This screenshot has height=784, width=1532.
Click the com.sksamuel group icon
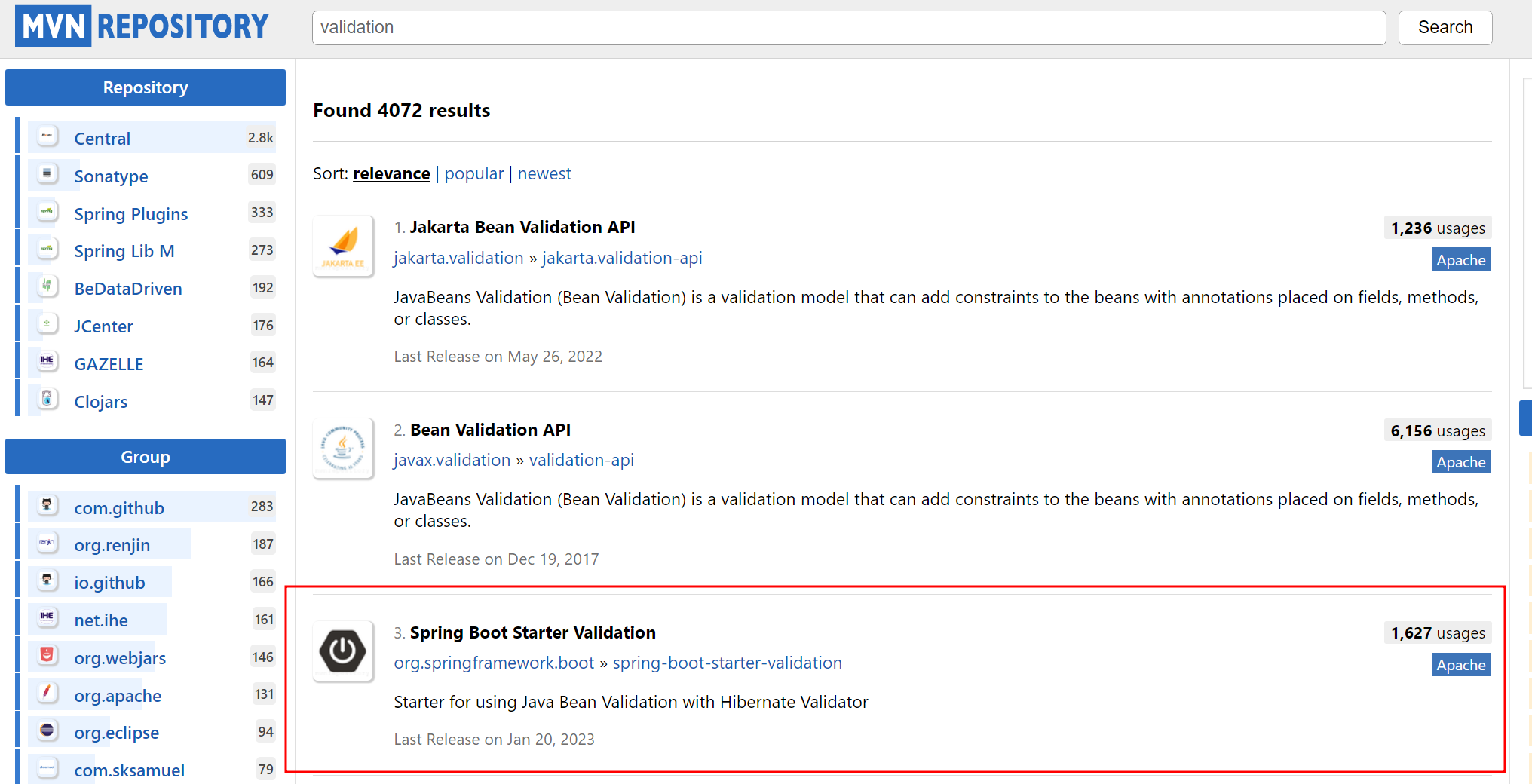47,768
